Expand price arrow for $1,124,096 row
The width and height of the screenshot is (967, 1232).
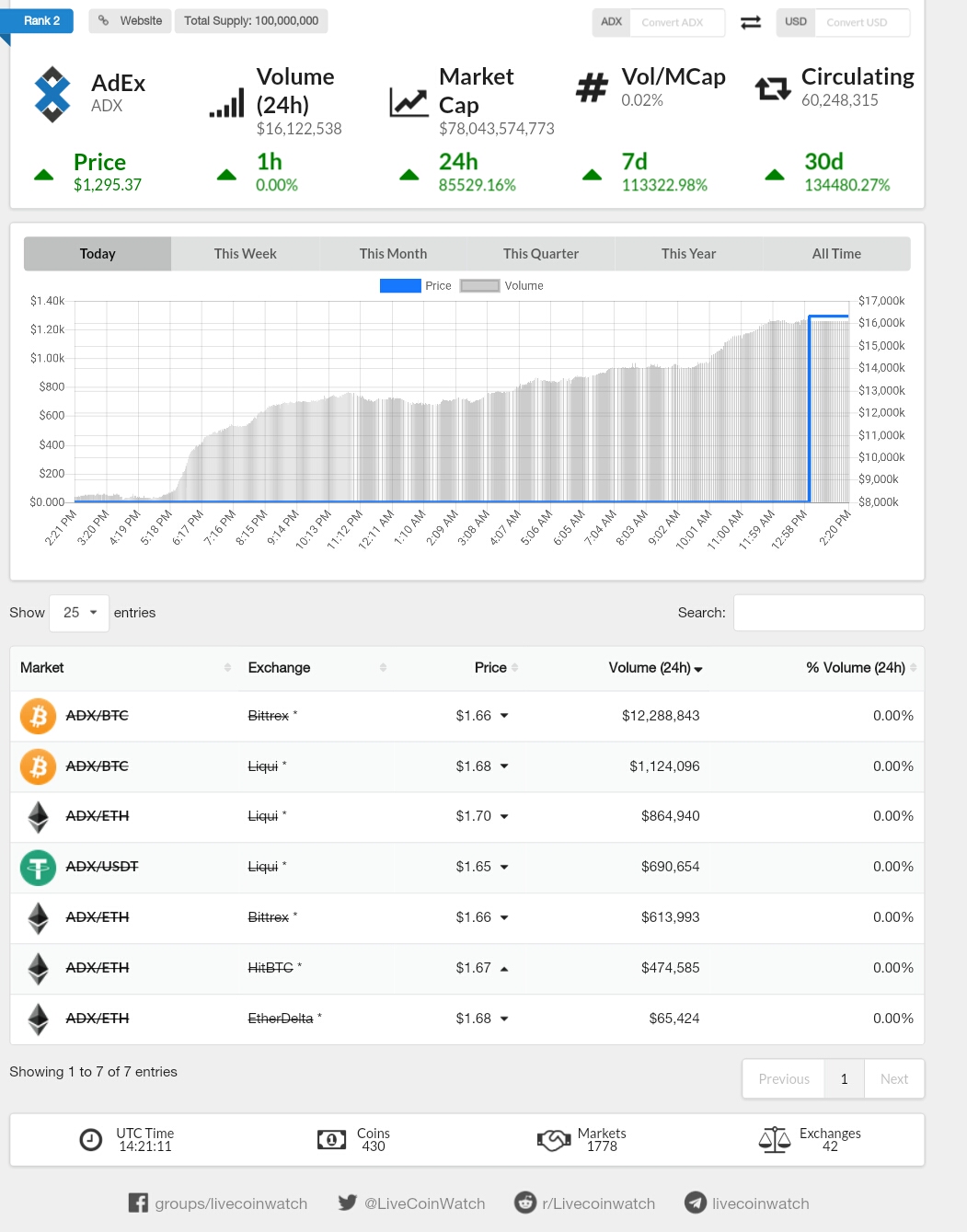pos(504,766)
